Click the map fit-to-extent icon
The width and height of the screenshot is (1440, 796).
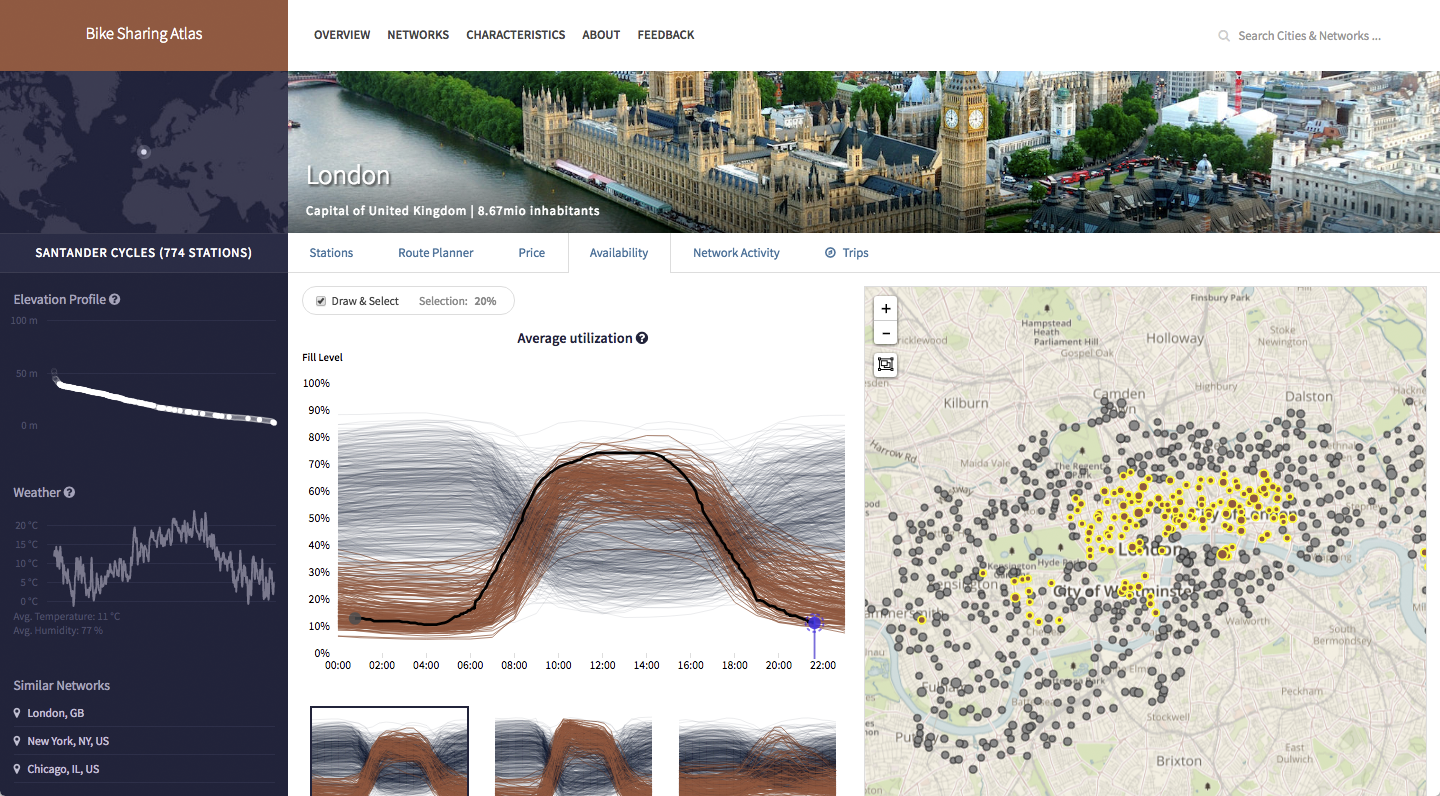(x=886, y=364)
